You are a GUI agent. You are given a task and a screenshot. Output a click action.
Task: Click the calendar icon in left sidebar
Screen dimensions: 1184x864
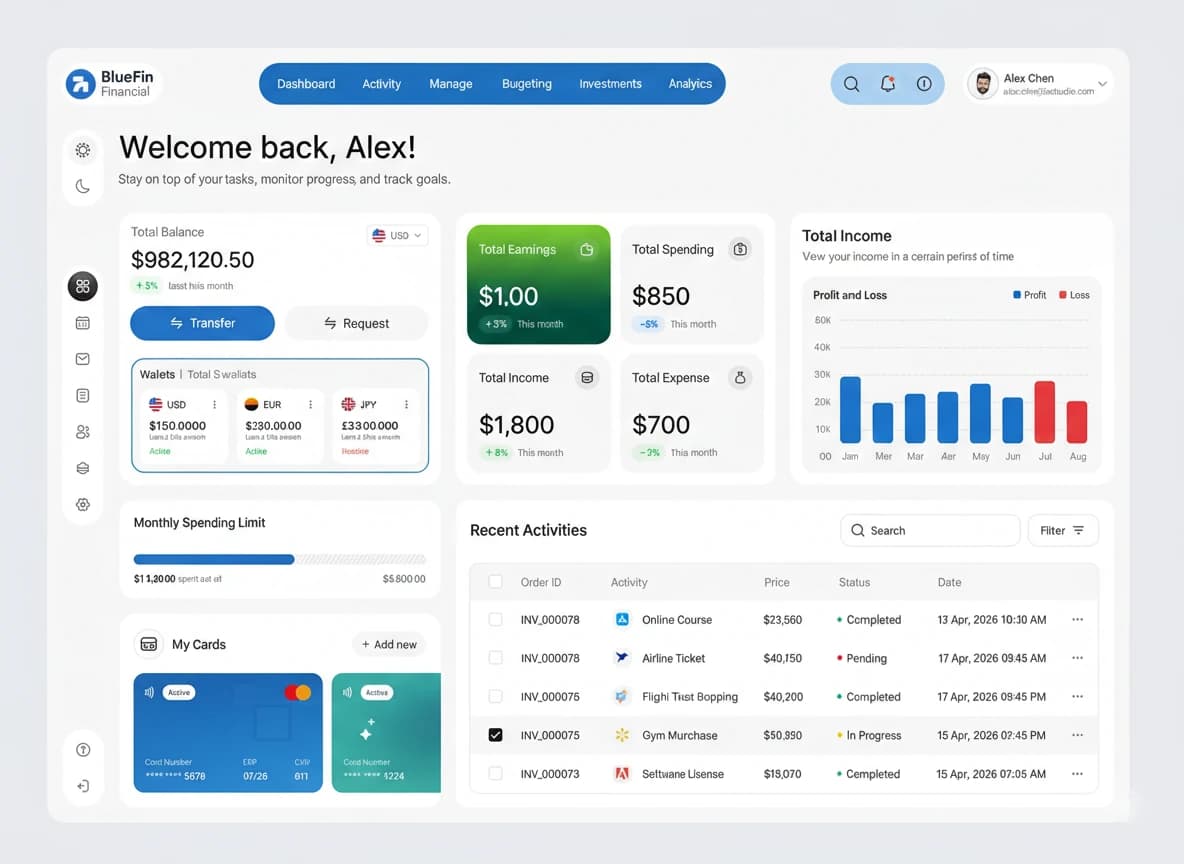[83, 323]
